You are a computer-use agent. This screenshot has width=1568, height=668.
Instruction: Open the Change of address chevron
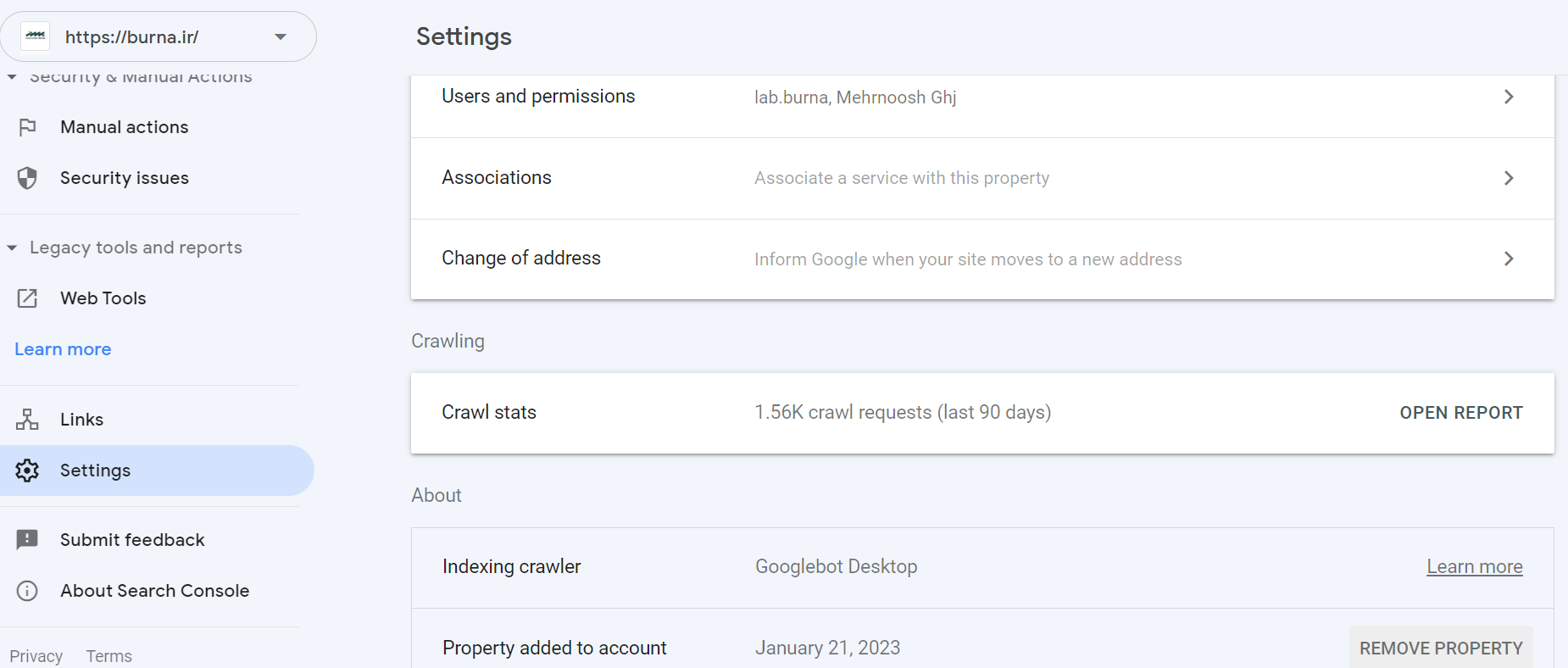point(1509,259)
